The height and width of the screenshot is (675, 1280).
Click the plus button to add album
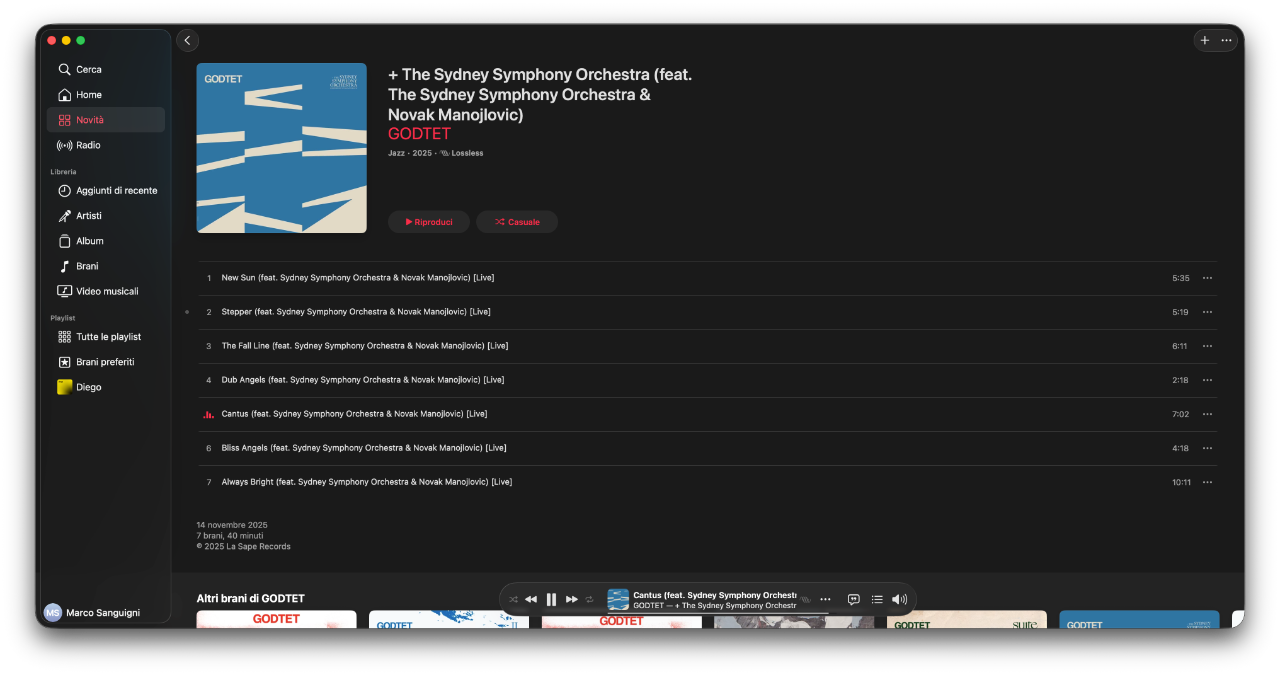tap(1205, 40)
